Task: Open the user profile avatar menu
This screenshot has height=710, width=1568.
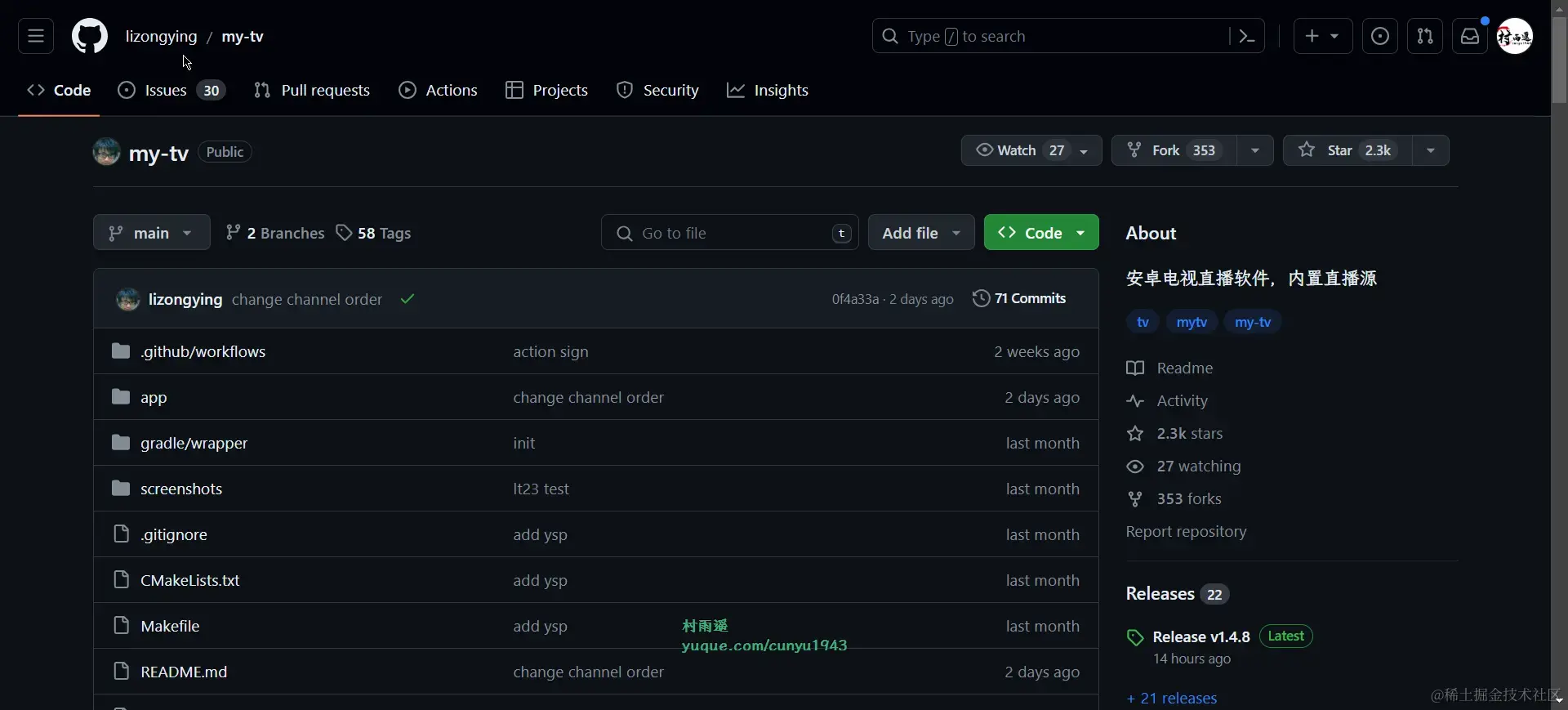Action: (x=1515, y=36)
